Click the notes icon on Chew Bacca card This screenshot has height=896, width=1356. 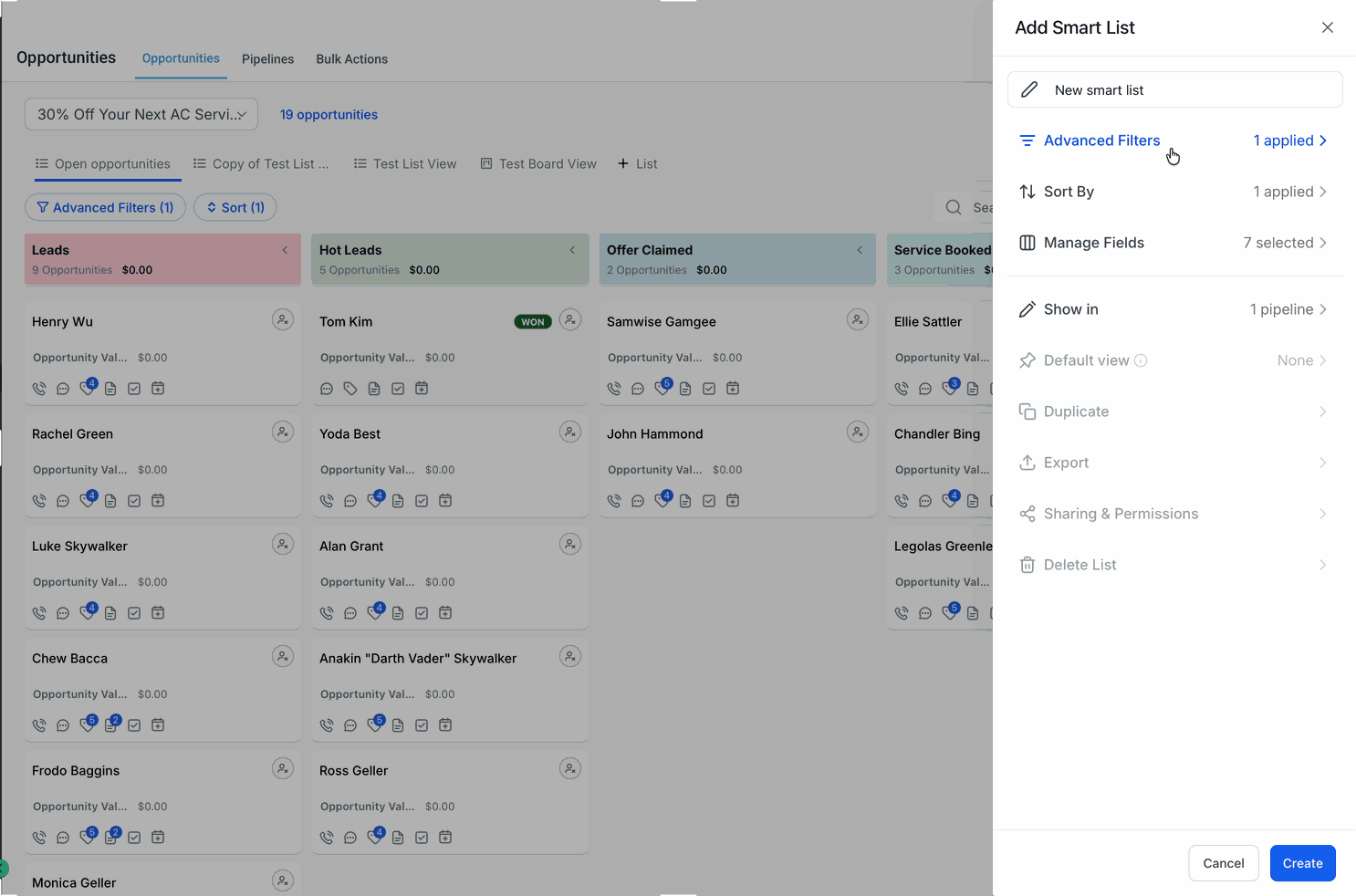111,724
